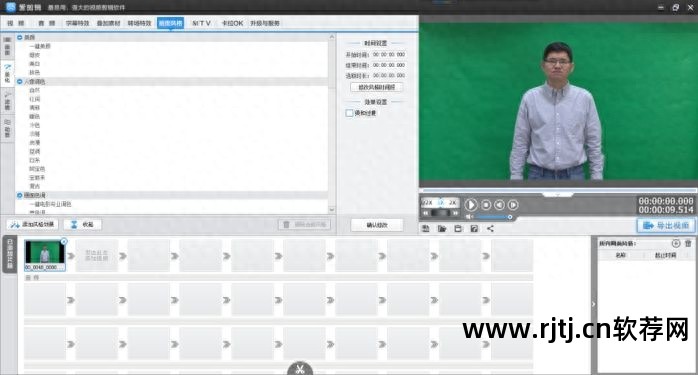This screenshot has height=375, width=698.
Task: Open the 视频 tab
Action: tap(16, 23)
